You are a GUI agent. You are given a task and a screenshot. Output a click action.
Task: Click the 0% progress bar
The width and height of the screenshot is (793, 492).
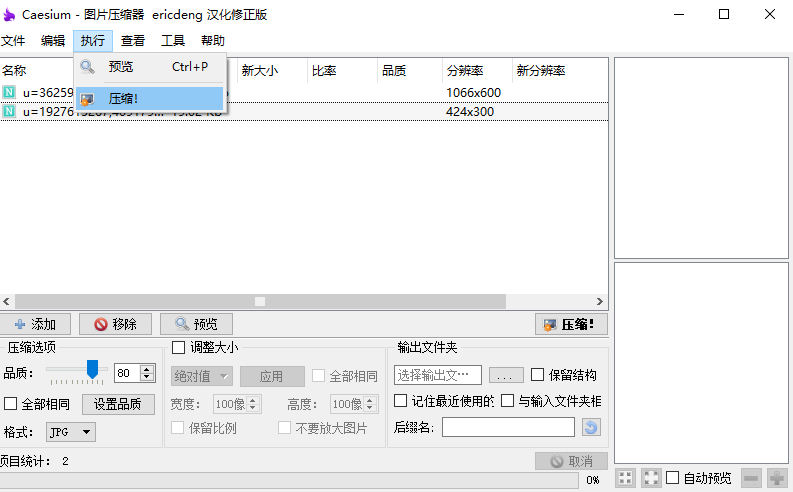coord(289,480)
